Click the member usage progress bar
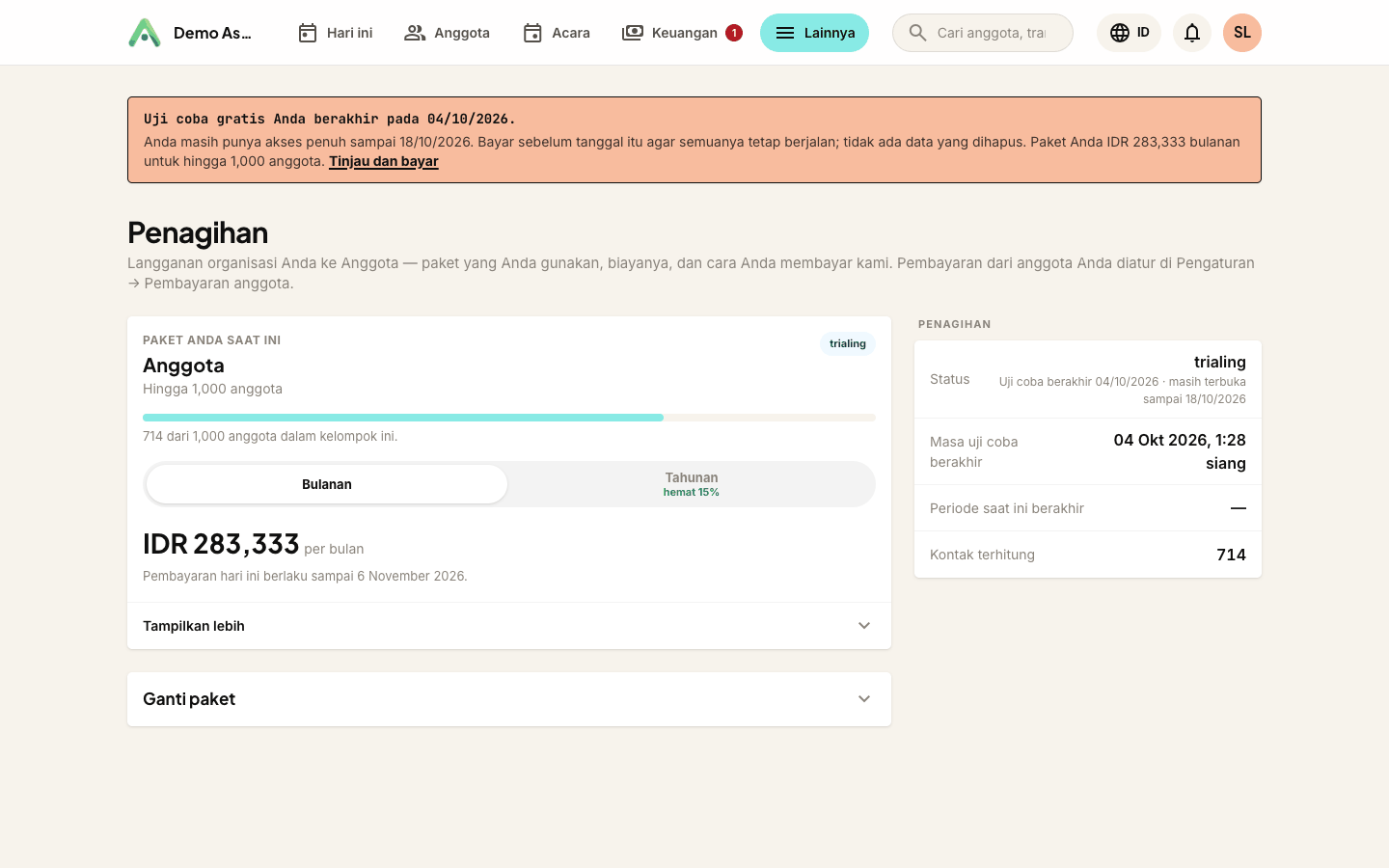1389x868 pixels. [x=509, y=418]
